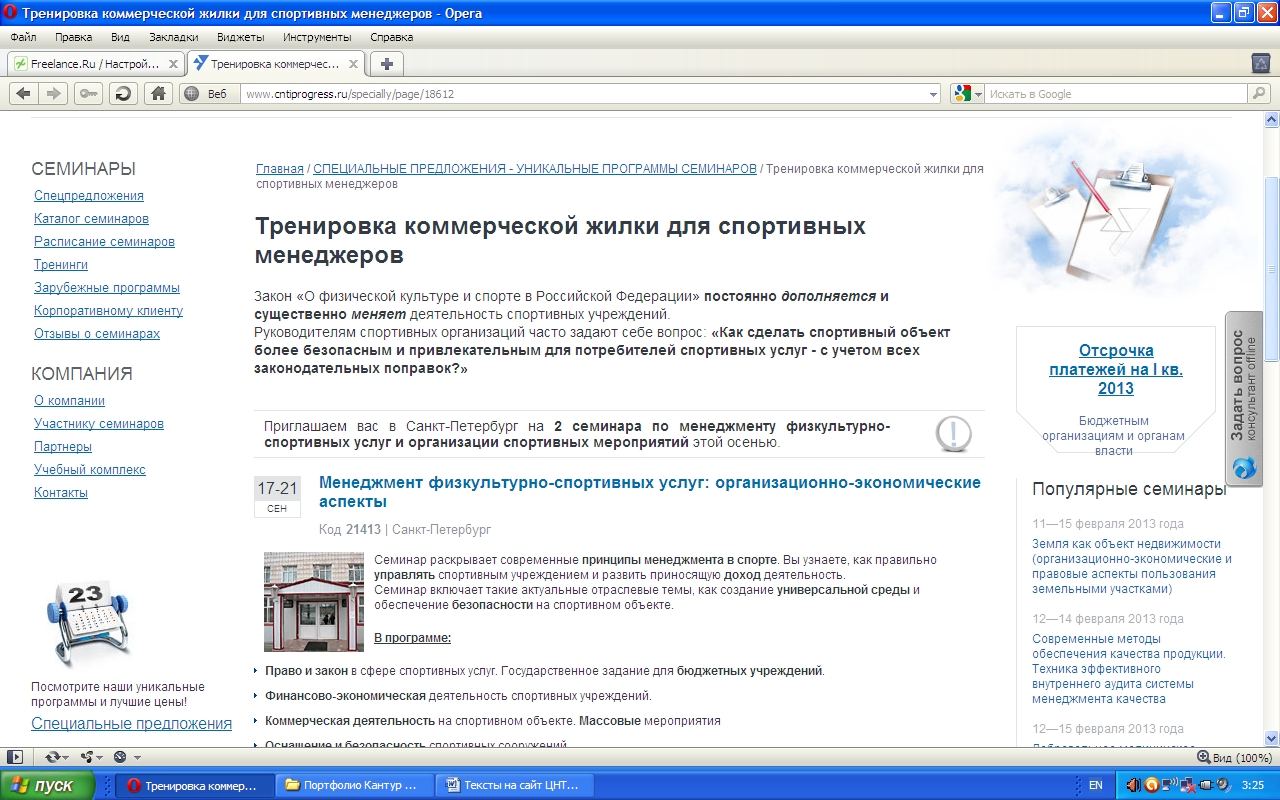Open the Закладки menu
Image resolution: width=1280 pixels, height=800 pixels.
[x=173, y=37]
